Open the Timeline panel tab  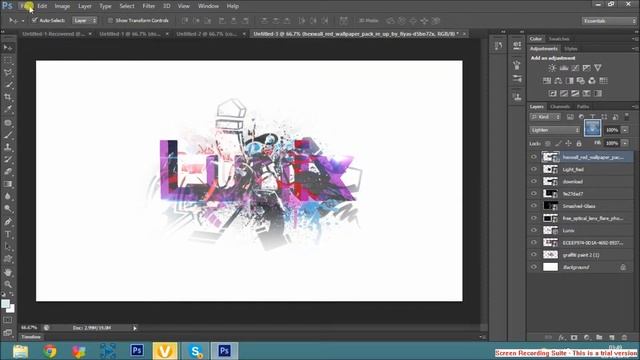coord(31,337)
